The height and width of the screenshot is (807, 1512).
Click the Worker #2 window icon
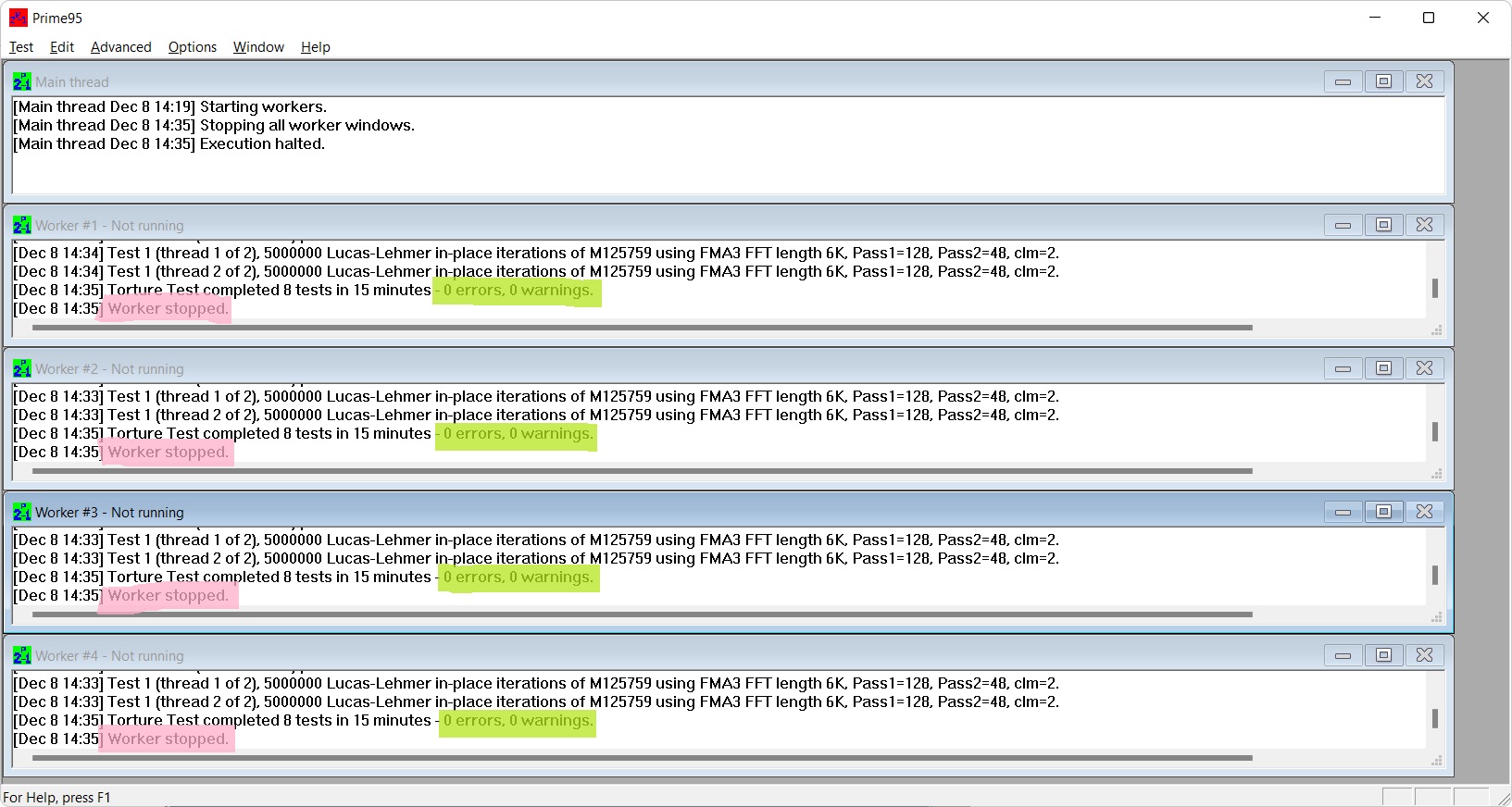21,368
